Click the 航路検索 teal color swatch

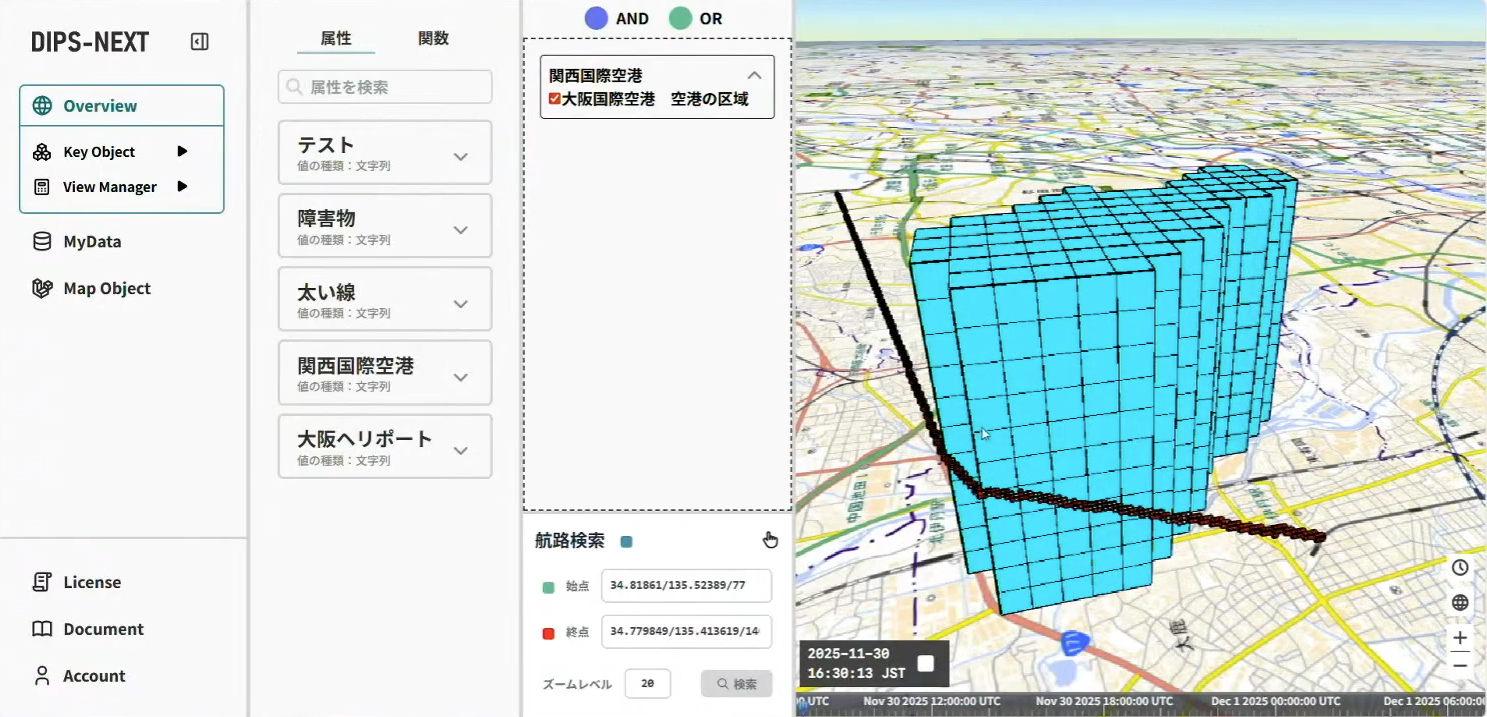point(627,542)
